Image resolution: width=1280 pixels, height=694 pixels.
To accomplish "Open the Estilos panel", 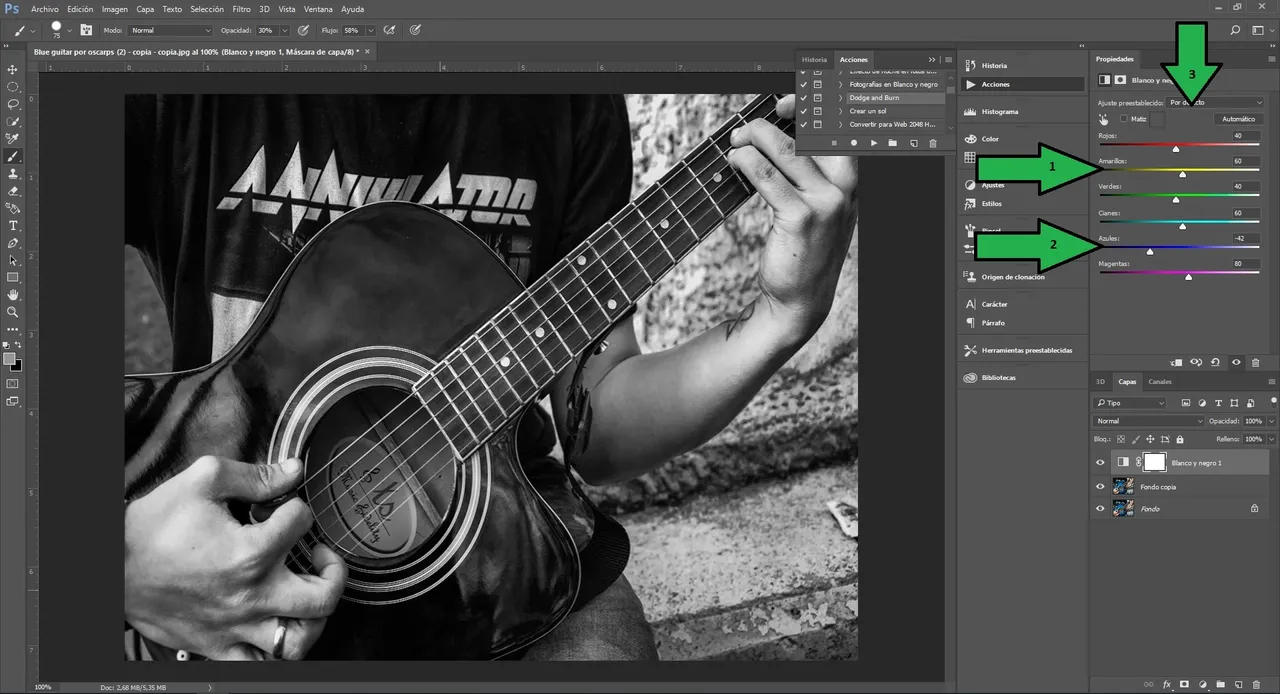I will [982, 203].
